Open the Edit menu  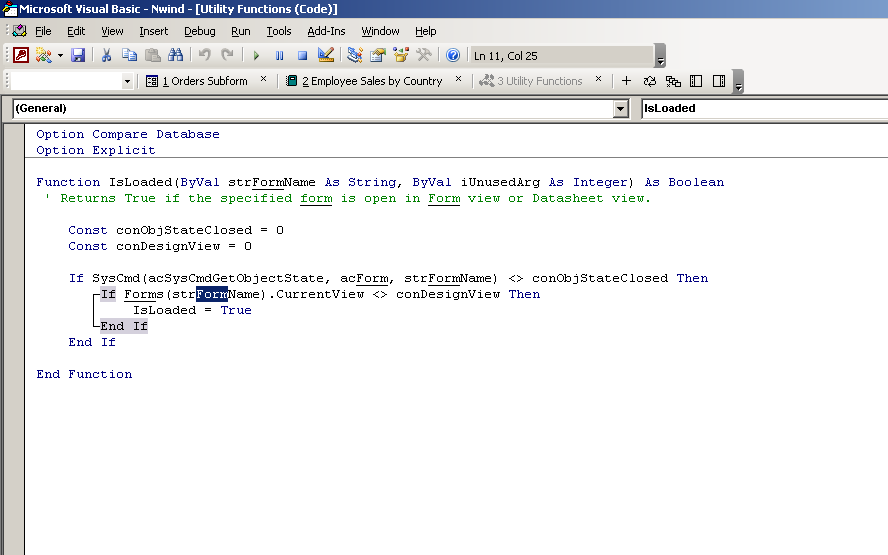76,31
